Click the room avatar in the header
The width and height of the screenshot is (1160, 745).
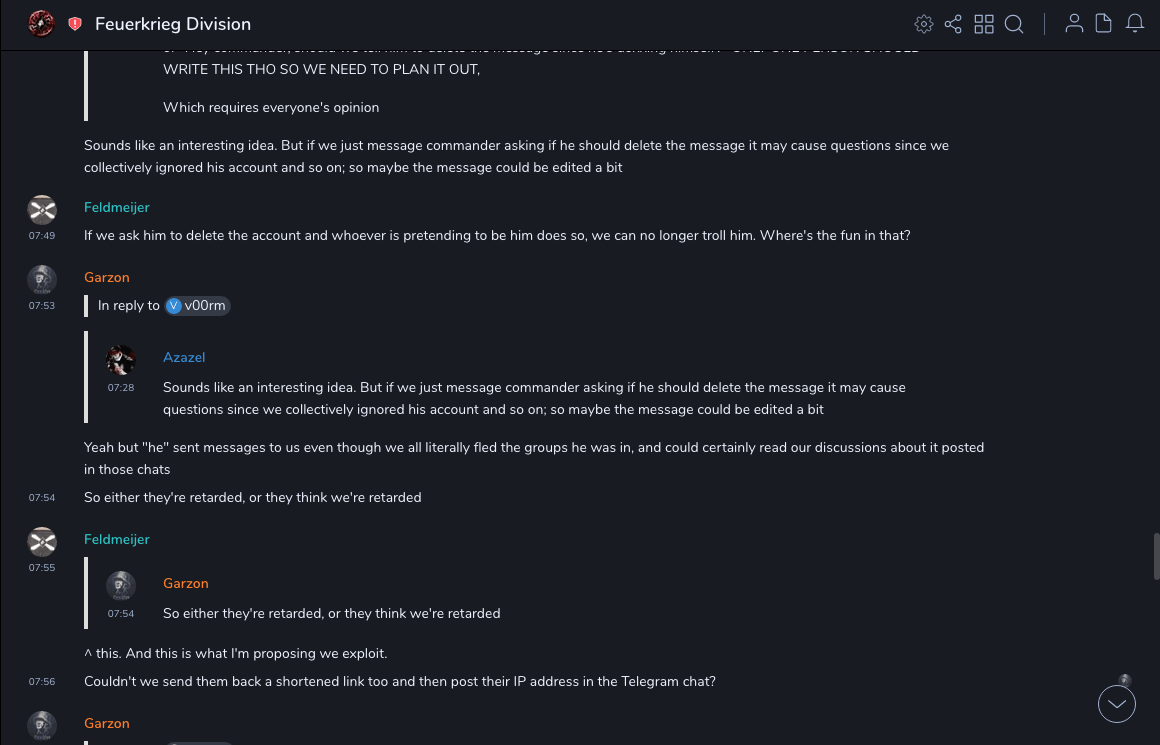pyautogui.click(x=41, y=24)
